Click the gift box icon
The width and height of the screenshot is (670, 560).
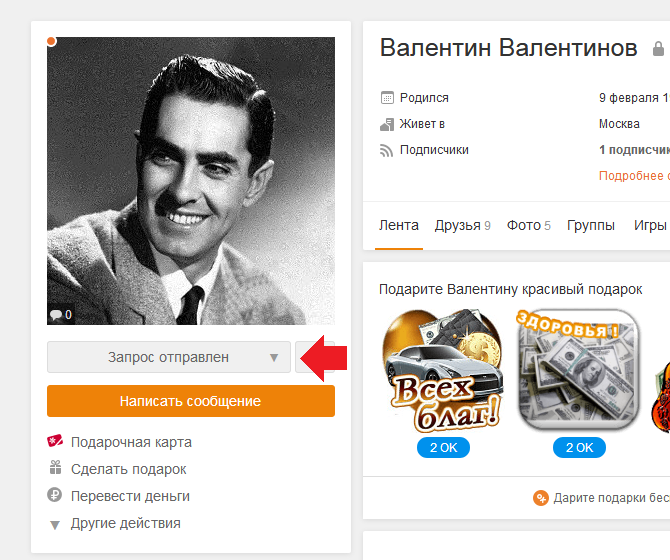pos(55,468)
